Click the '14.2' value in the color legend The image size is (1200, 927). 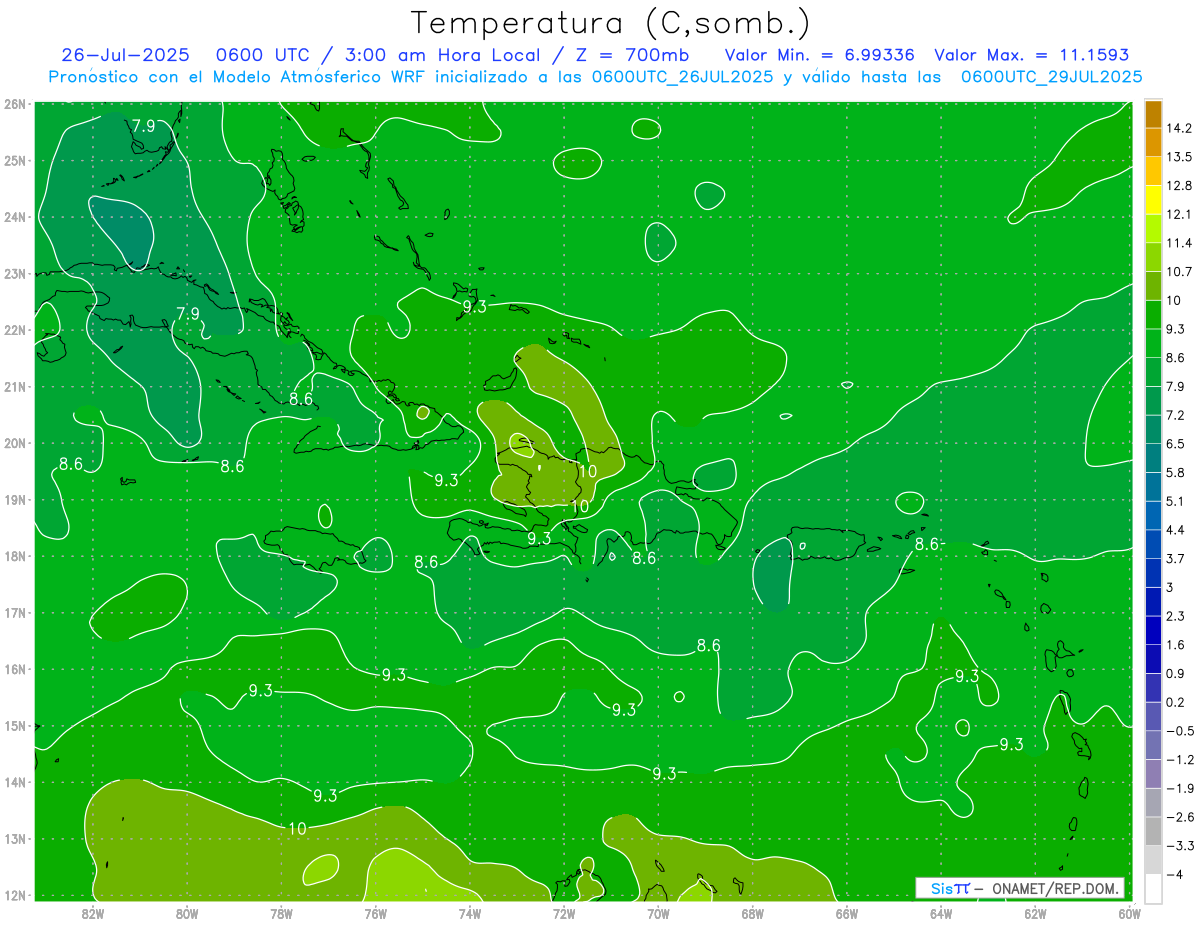[1178, 128]
